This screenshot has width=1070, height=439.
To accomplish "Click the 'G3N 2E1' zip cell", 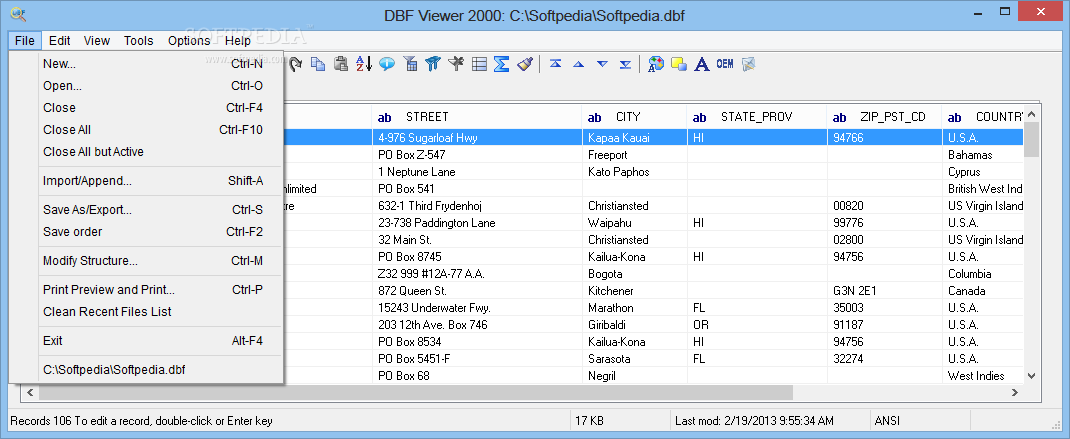I will [x=884, y=291].
